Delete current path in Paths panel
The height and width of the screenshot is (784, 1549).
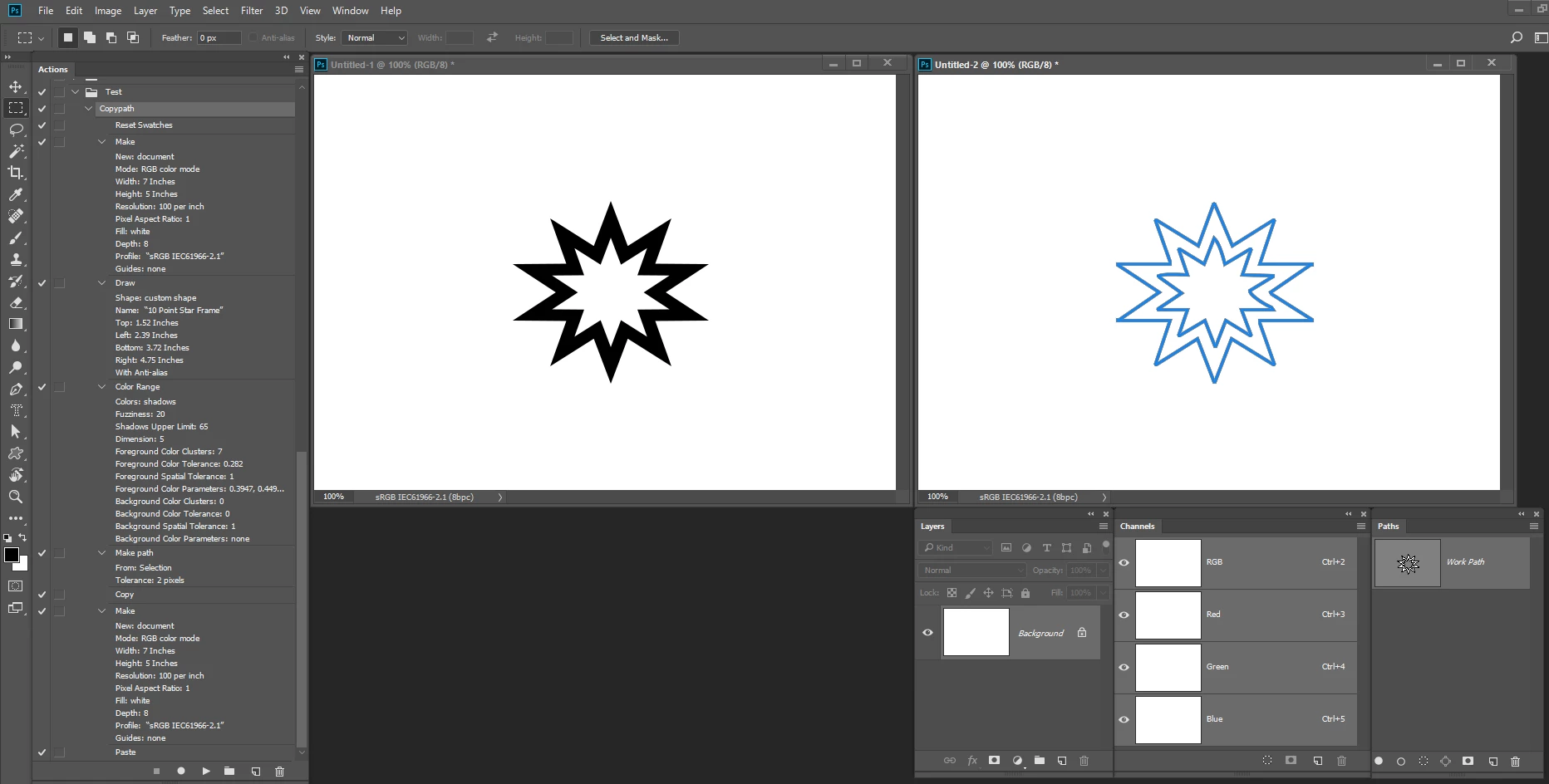coord(1515,761)
